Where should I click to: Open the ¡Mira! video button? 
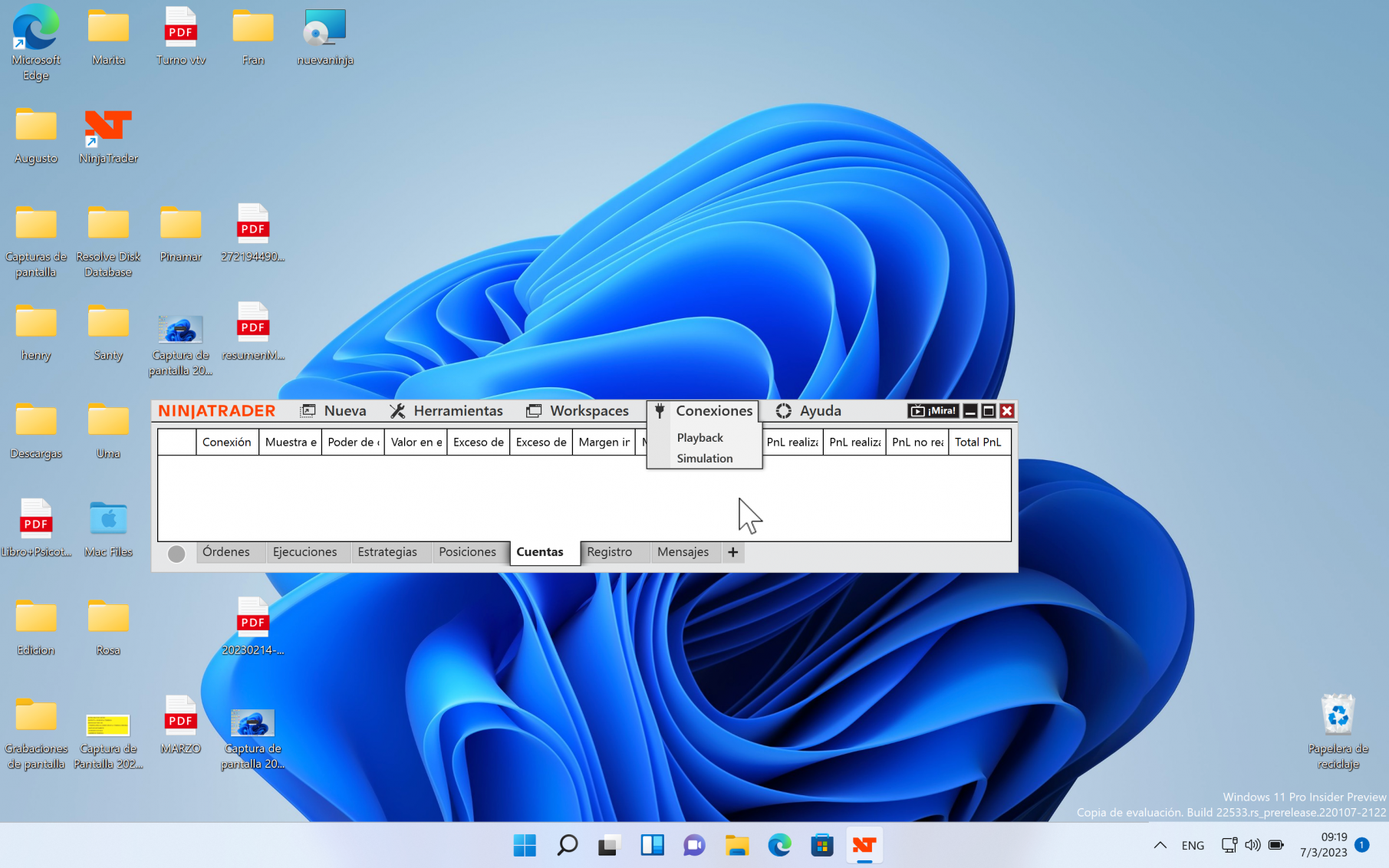point(933,411)
